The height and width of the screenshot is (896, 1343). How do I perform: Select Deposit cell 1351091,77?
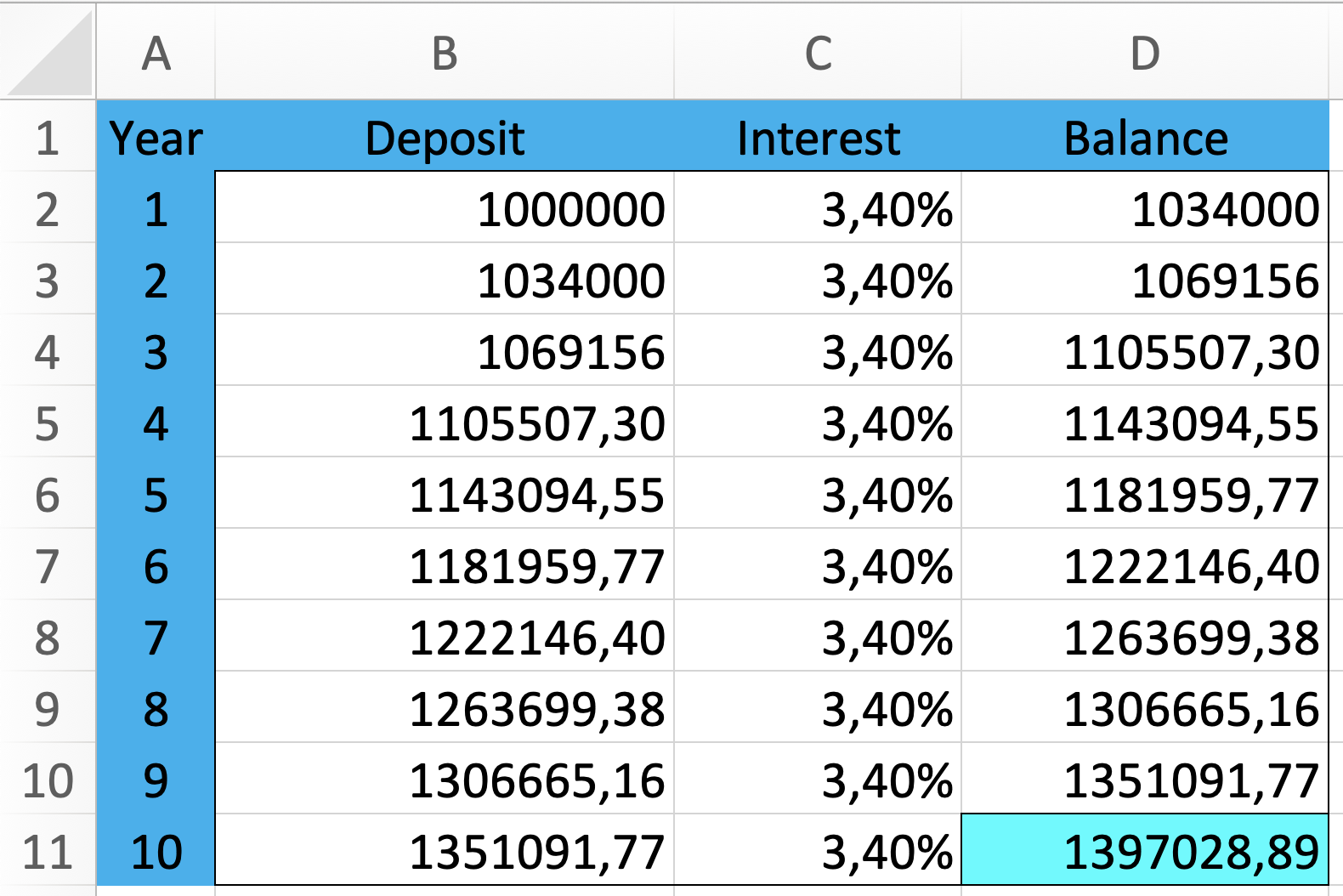pyautogui.click(x=445, y=850)
